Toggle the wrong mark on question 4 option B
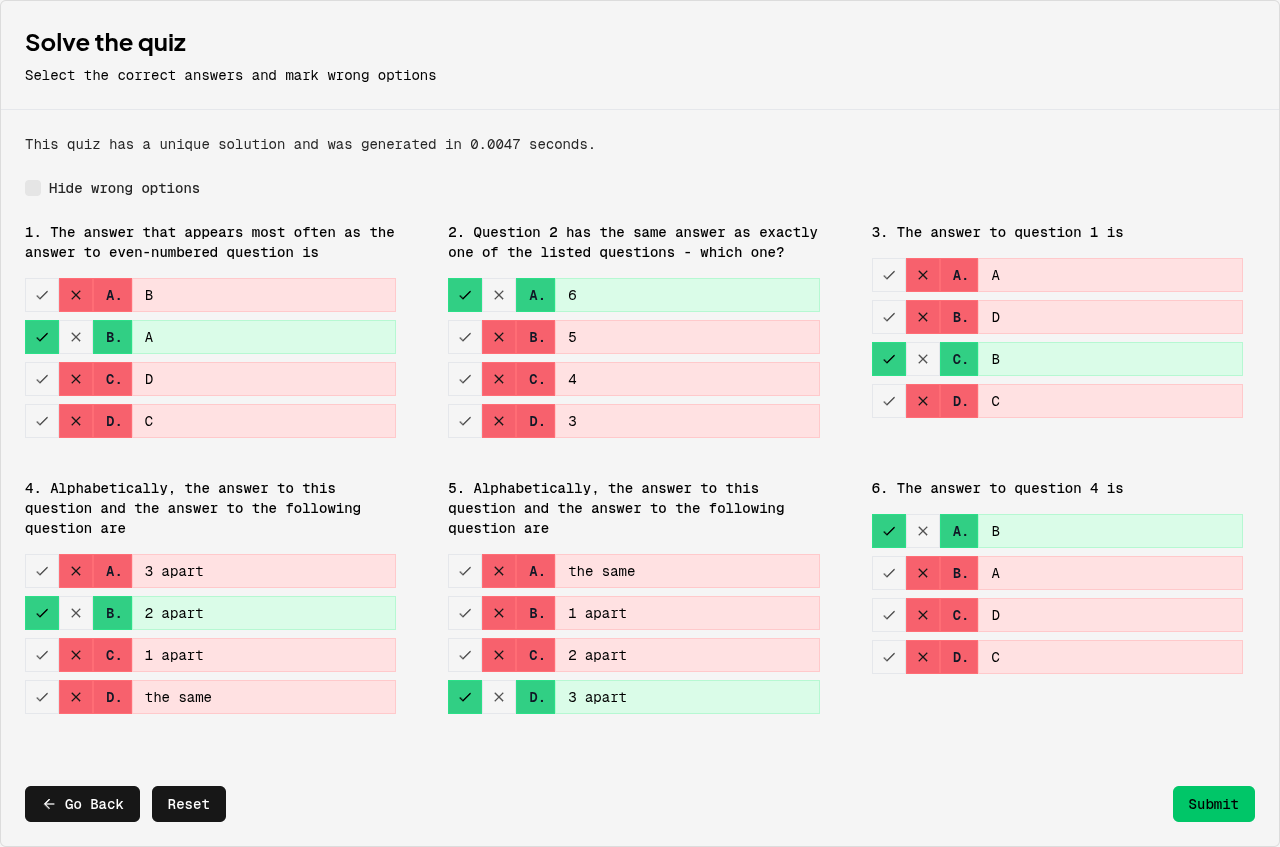This screenshot has width=1280, height=847. [76, 613]
